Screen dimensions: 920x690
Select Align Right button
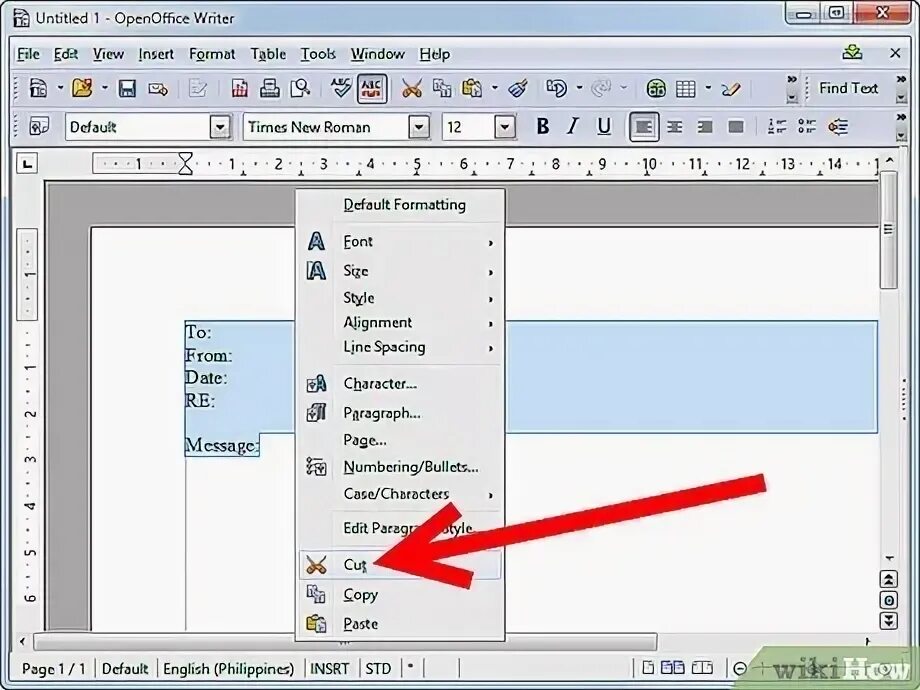pyautogui.click(x=705, y=127)
